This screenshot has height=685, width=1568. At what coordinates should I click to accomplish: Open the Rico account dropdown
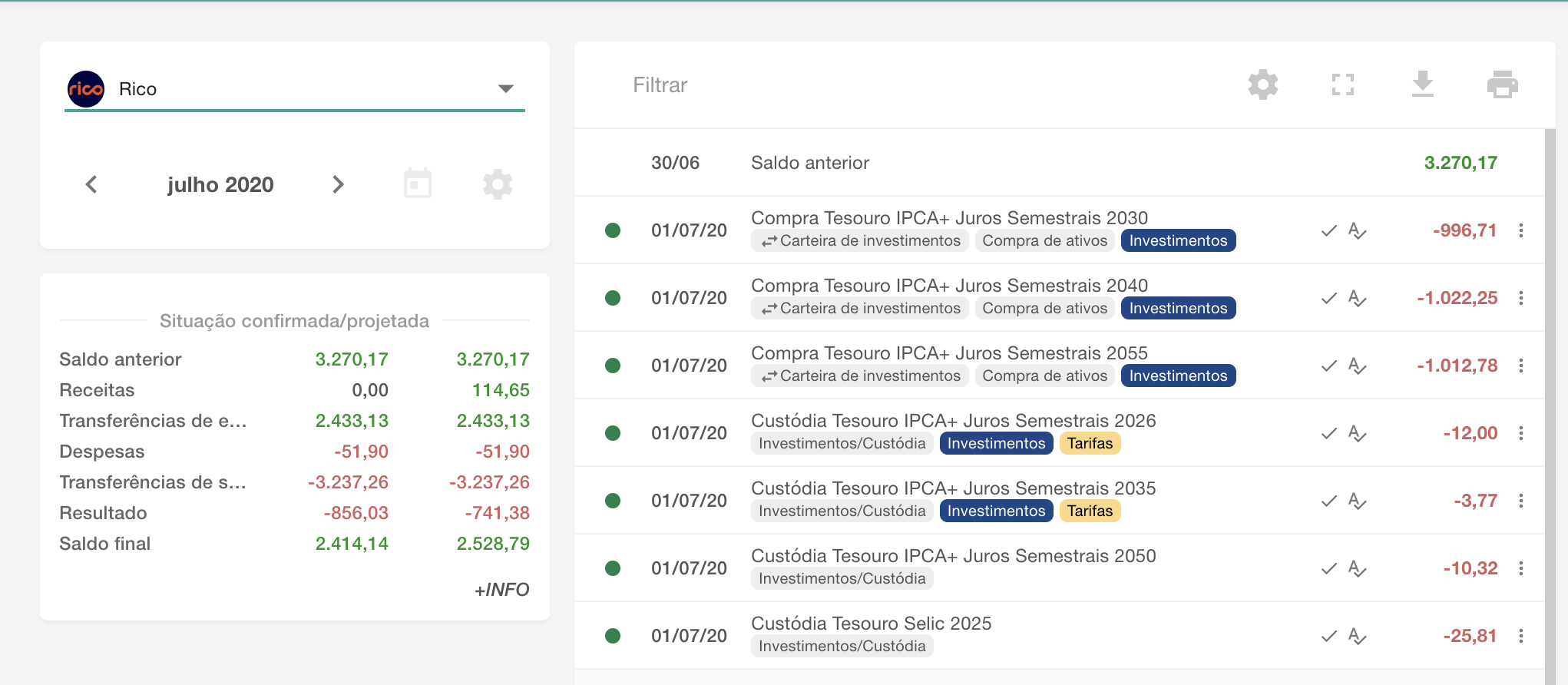pyautogui.click(x=505, y=89)
